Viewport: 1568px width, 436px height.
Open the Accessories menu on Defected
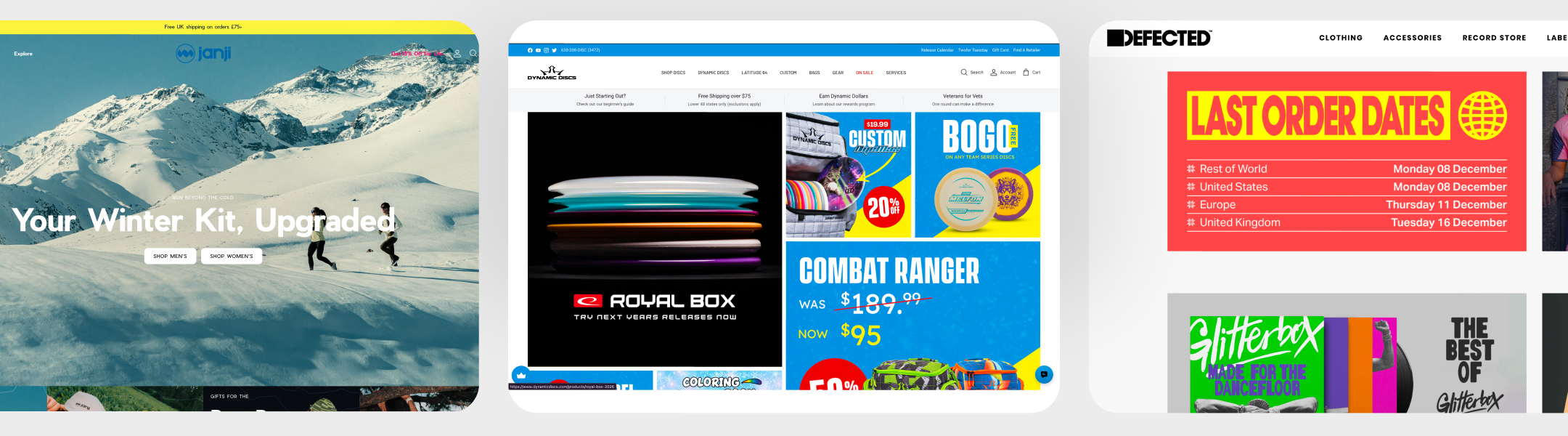click(x=1413, y=38)
